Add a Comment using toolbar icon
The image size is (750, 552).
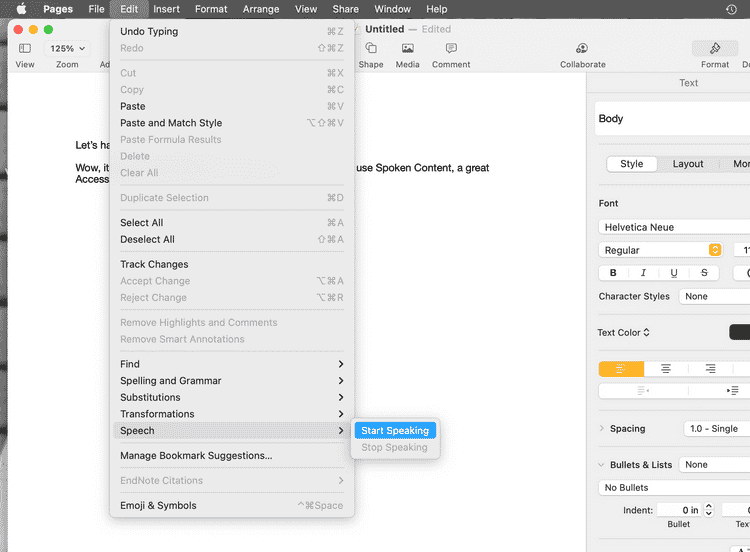click(x=451, y=48)
